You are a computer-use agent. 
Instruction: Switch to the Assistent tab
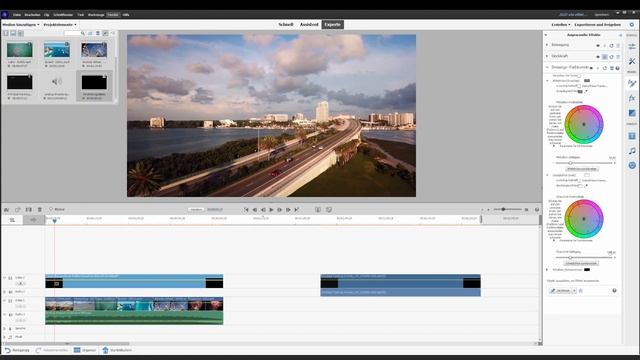coord(309,24)
